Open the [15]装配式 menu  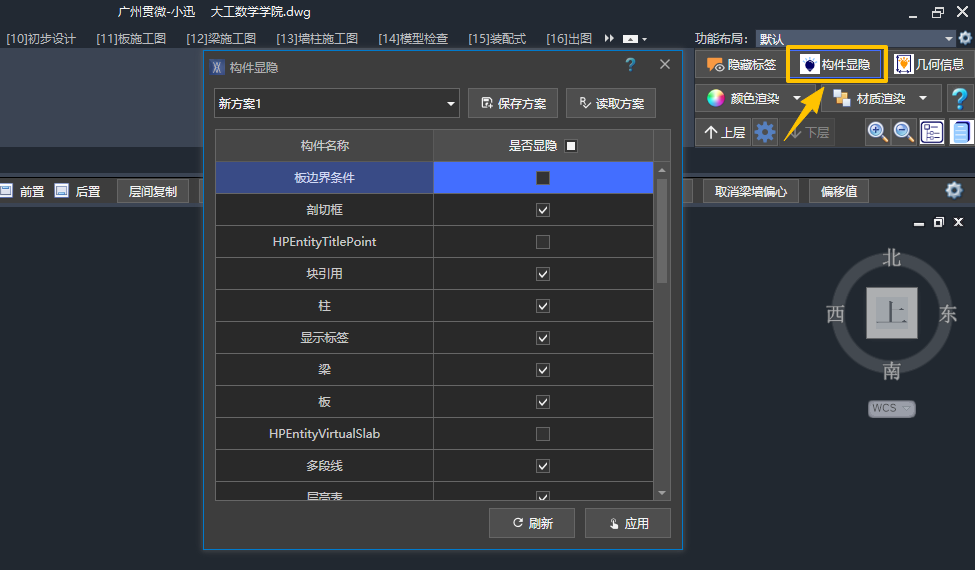pos(497,39)
